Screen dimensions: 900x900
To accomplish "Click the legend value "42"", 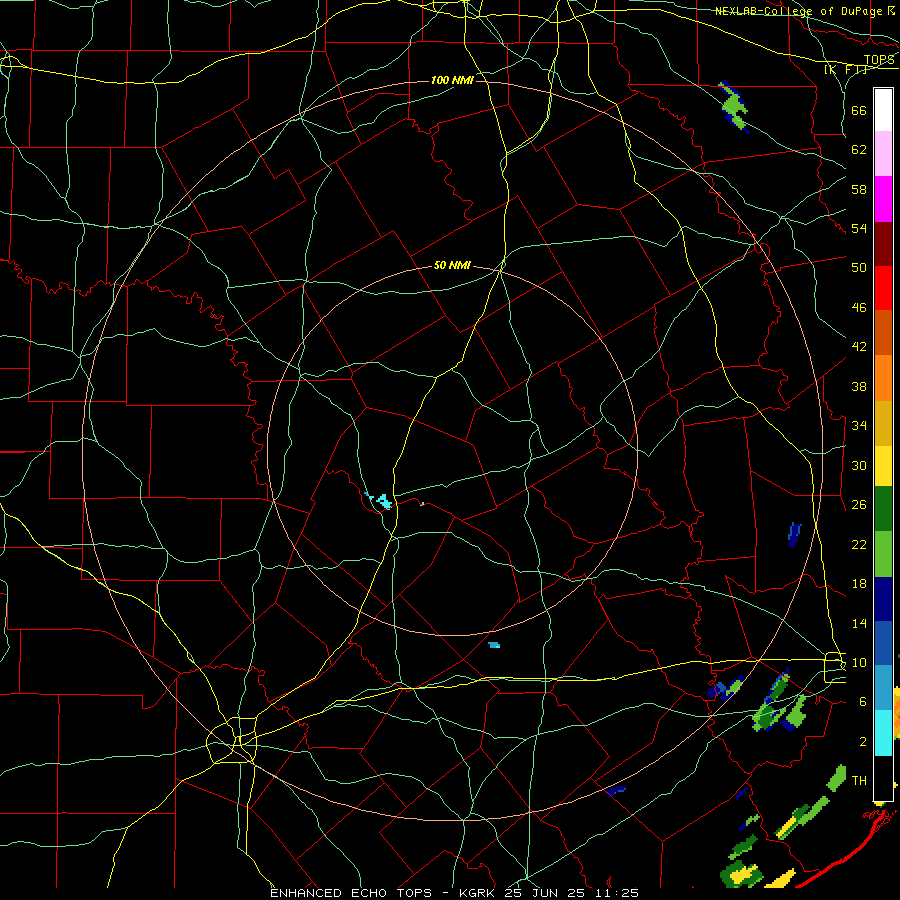I will (859, 347).
